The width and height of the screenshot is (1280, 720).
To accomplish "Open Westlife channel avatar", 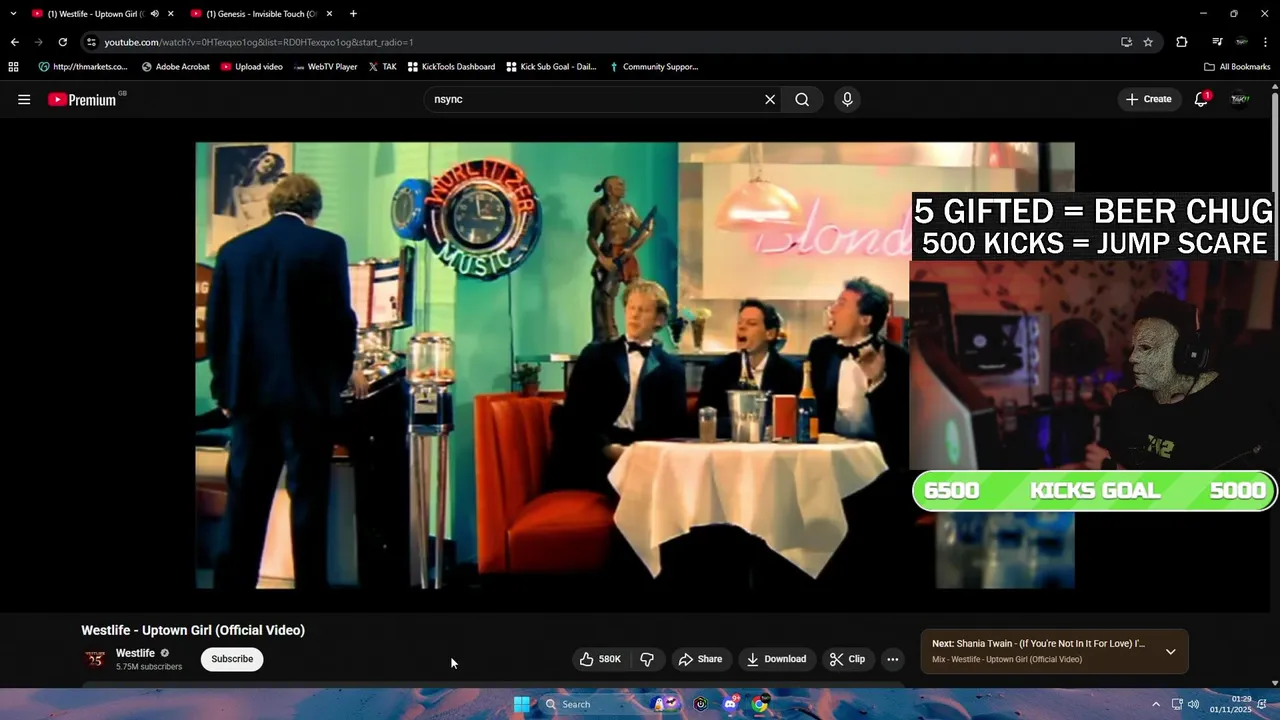I will (95, 659).
